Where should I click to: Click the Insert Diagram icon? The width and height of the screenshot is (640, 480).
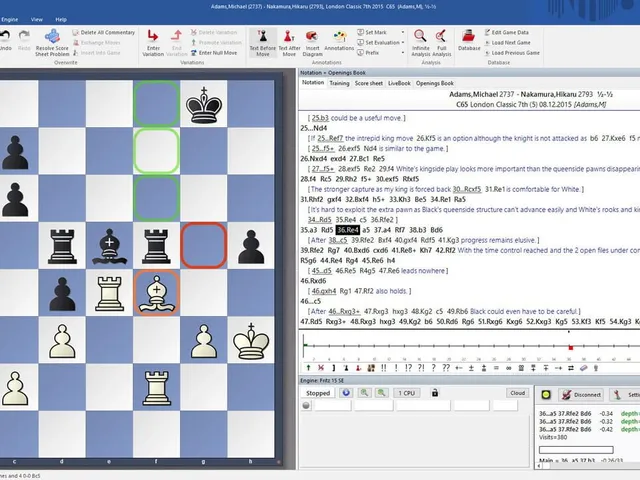point(312,36)
